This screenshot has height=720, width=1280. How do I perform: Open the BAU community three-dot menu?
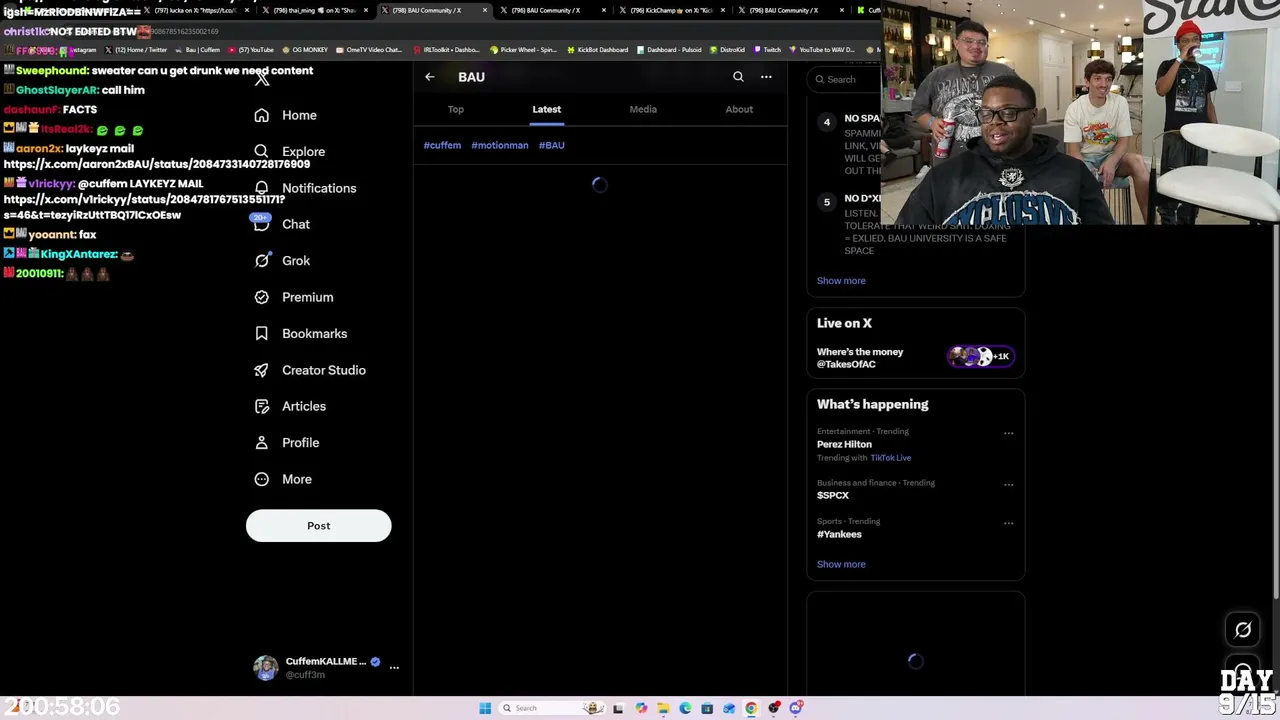click(766, 77)
